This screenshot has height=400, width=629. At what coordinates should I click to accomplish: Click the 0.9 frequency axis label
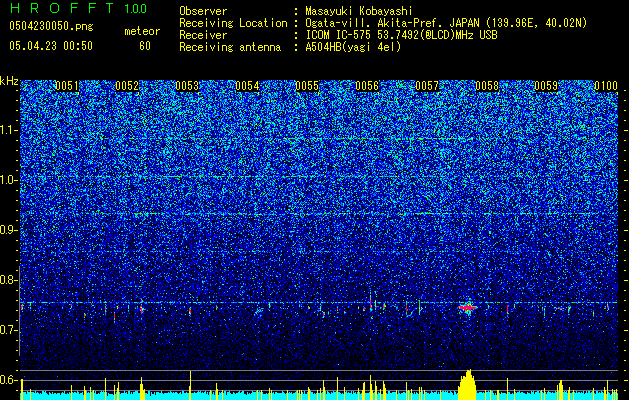tap(7, 230)
